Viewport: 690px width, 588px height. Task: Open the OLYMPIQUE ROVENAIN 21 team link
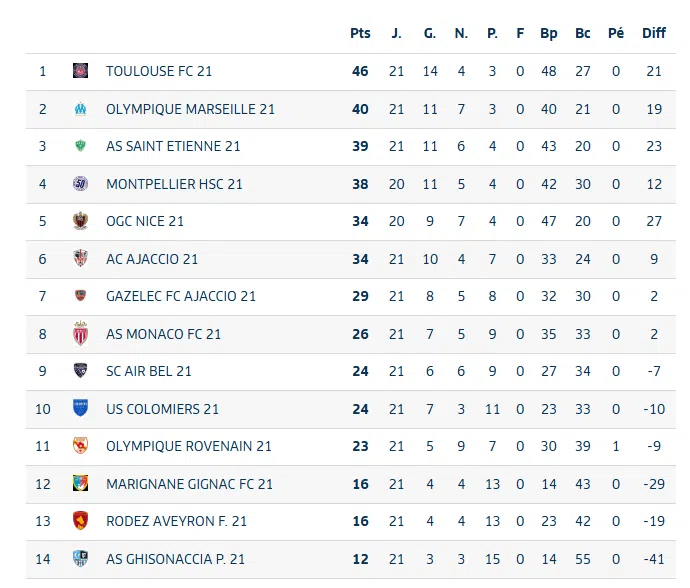[189, 446]
